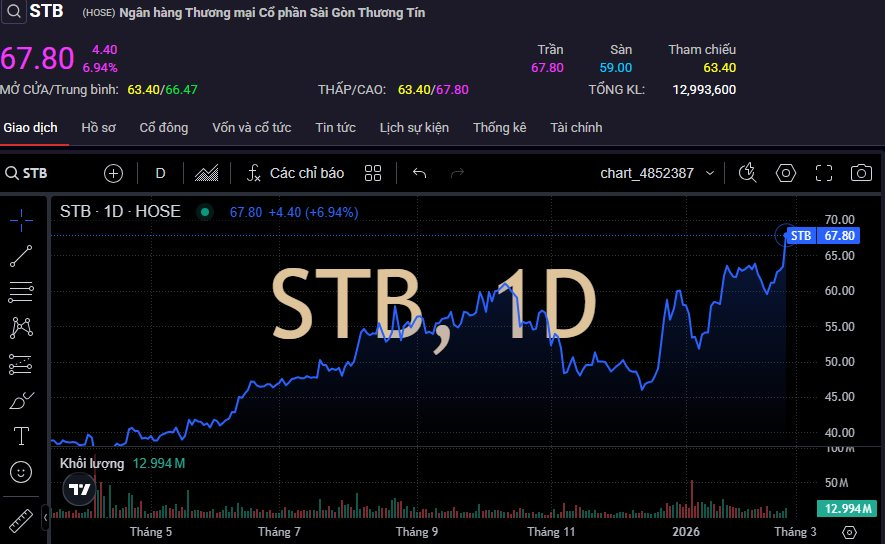Open the Lịch sử kiện tab
Image resolution: width=885 pixels, height=544 pixels.
click(414, 128)
